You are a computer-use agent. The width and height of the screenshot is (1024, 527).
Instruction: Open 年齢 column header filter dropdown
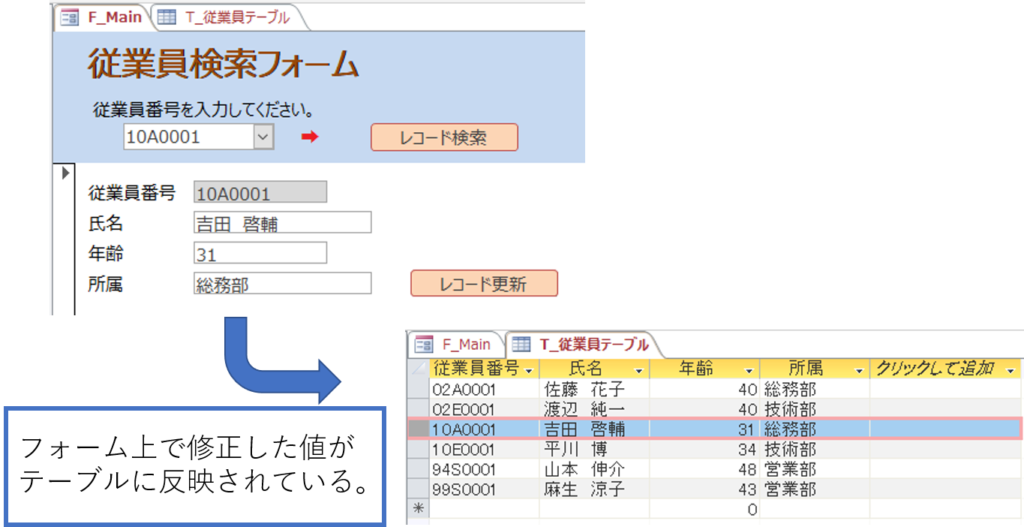coord(750,370)
